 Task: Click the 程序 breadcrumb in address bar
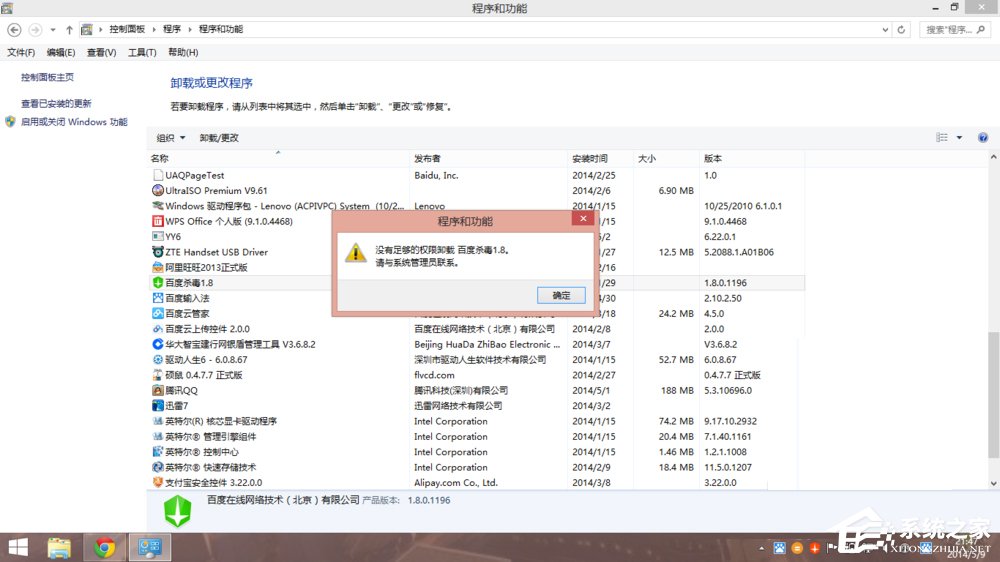tap(172, 29)
